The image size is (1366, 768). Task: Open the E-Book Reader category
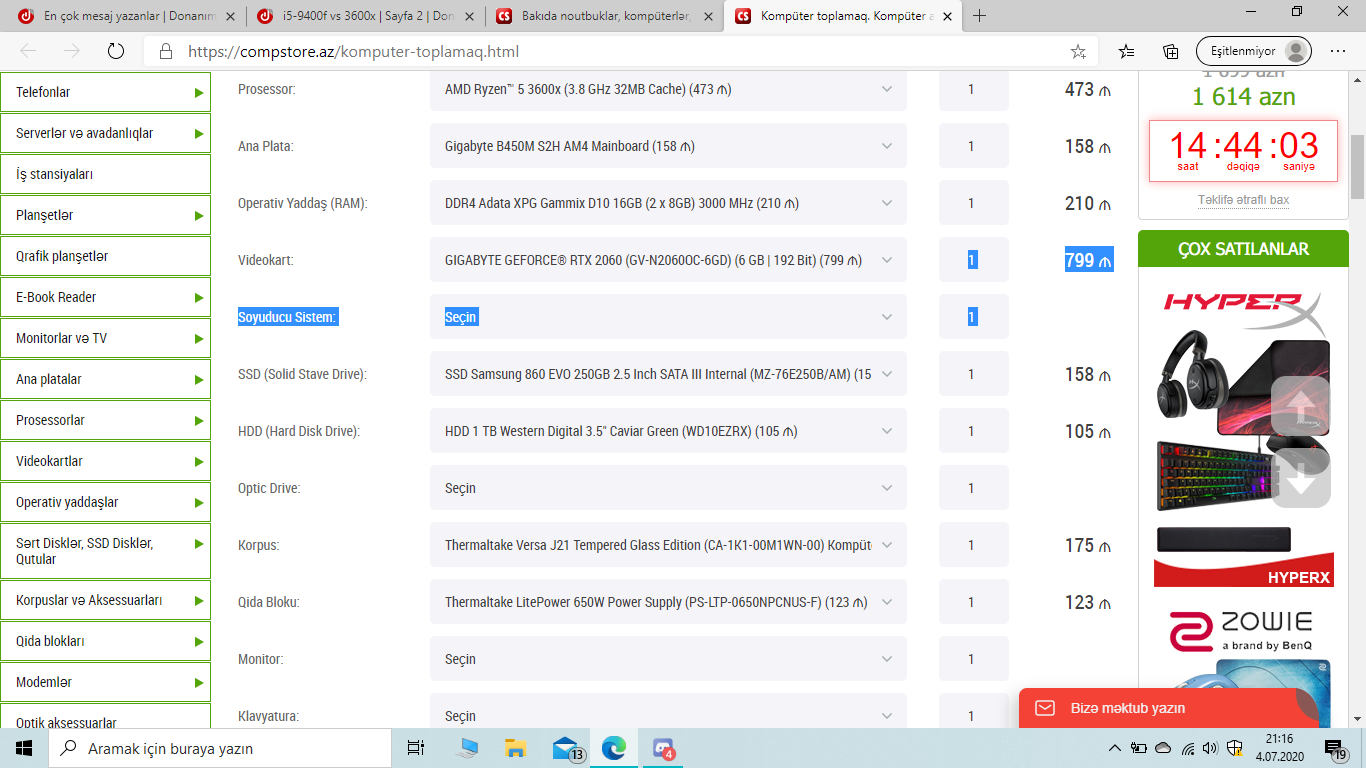(x=105, y=297)
